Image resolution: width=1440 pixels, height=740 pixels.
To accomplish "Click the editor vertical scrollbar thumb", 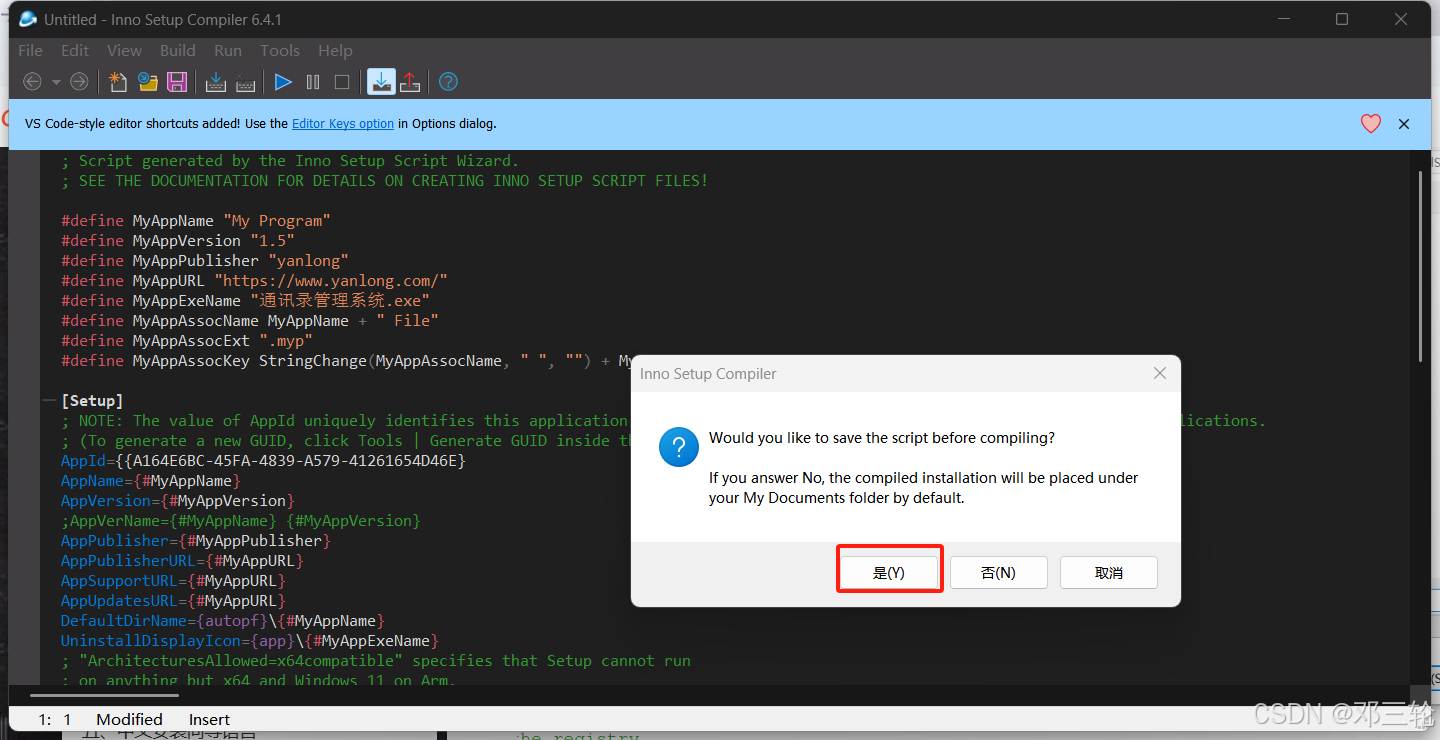I will (x=1420, y=265).
